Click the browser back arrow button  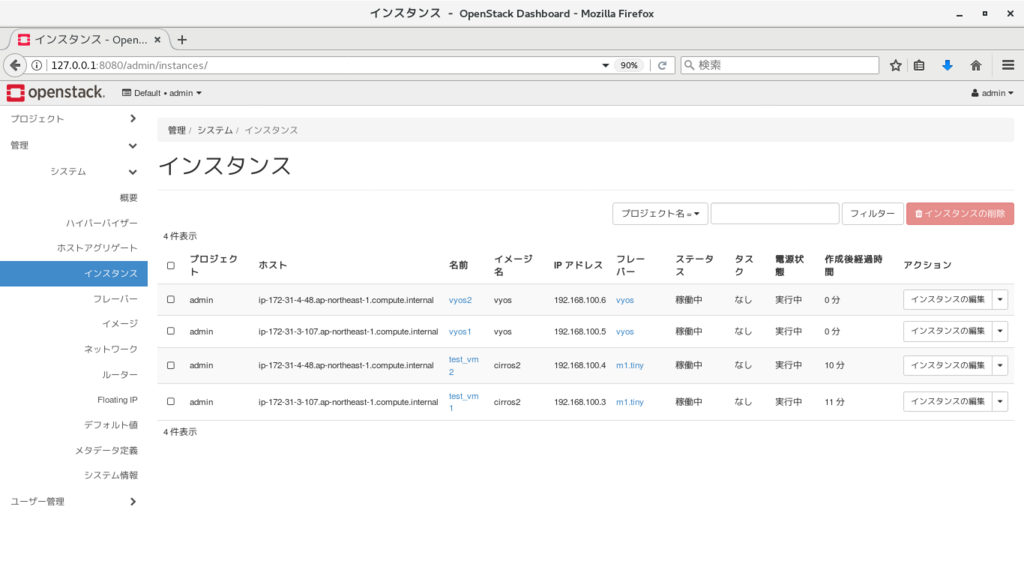tap(15, 65)
